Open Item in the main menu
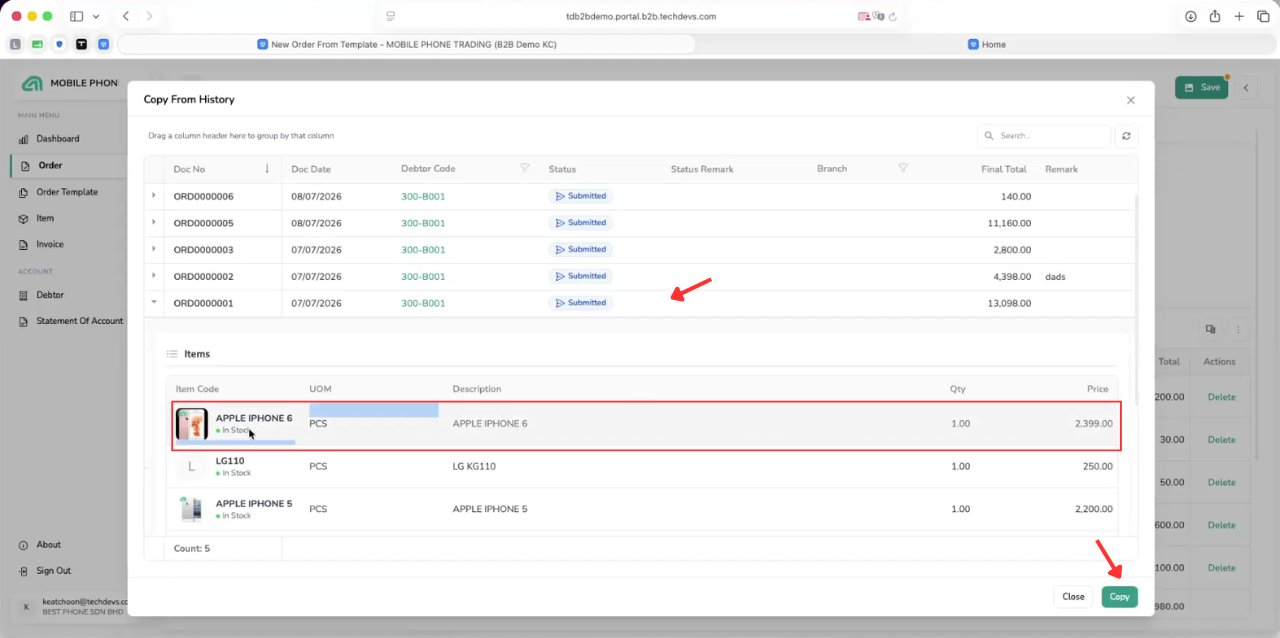This screenshot has height=638, width=1280. (45, 218)
